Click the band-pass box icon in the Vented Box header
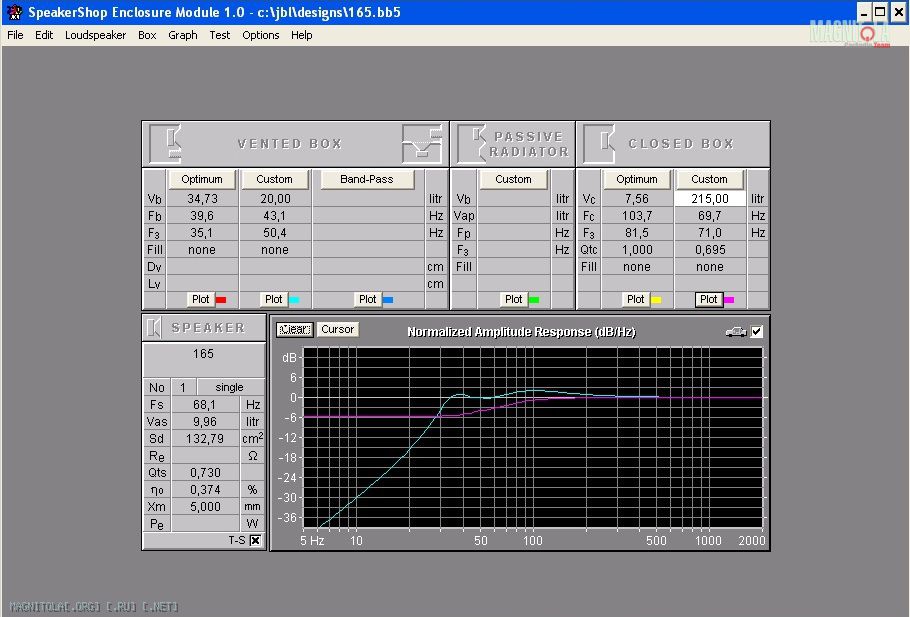The height and width of the screenshot is (617, 910). 422,144
